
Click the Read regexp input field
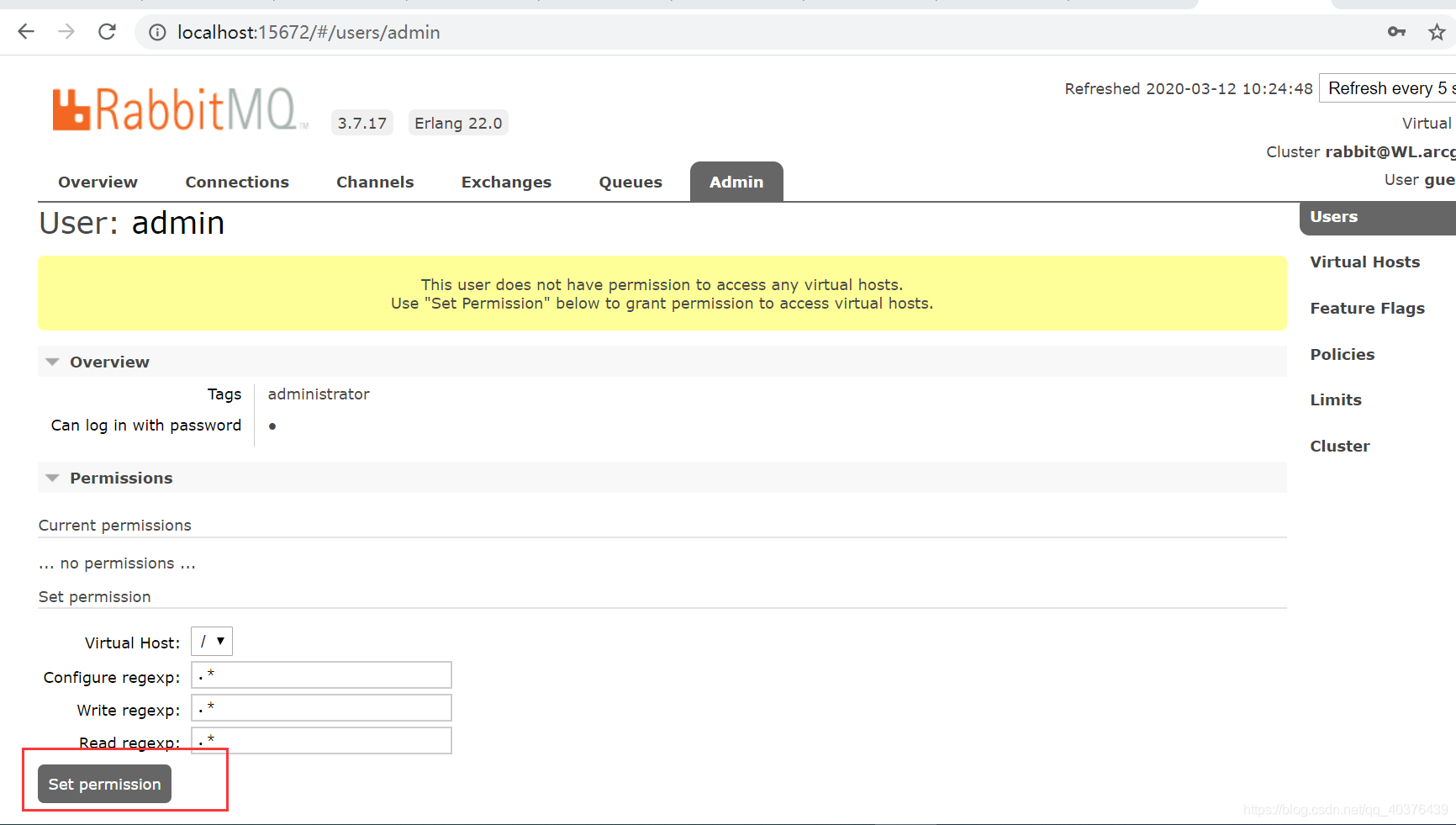(321, 741)
